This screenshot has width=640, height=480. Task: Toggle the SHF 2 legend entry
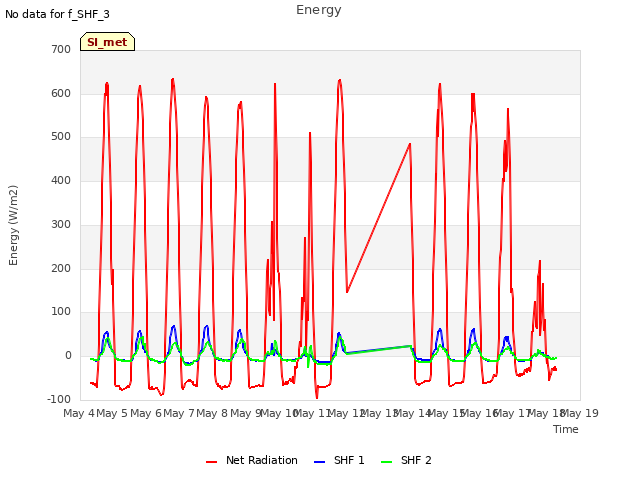406,460
